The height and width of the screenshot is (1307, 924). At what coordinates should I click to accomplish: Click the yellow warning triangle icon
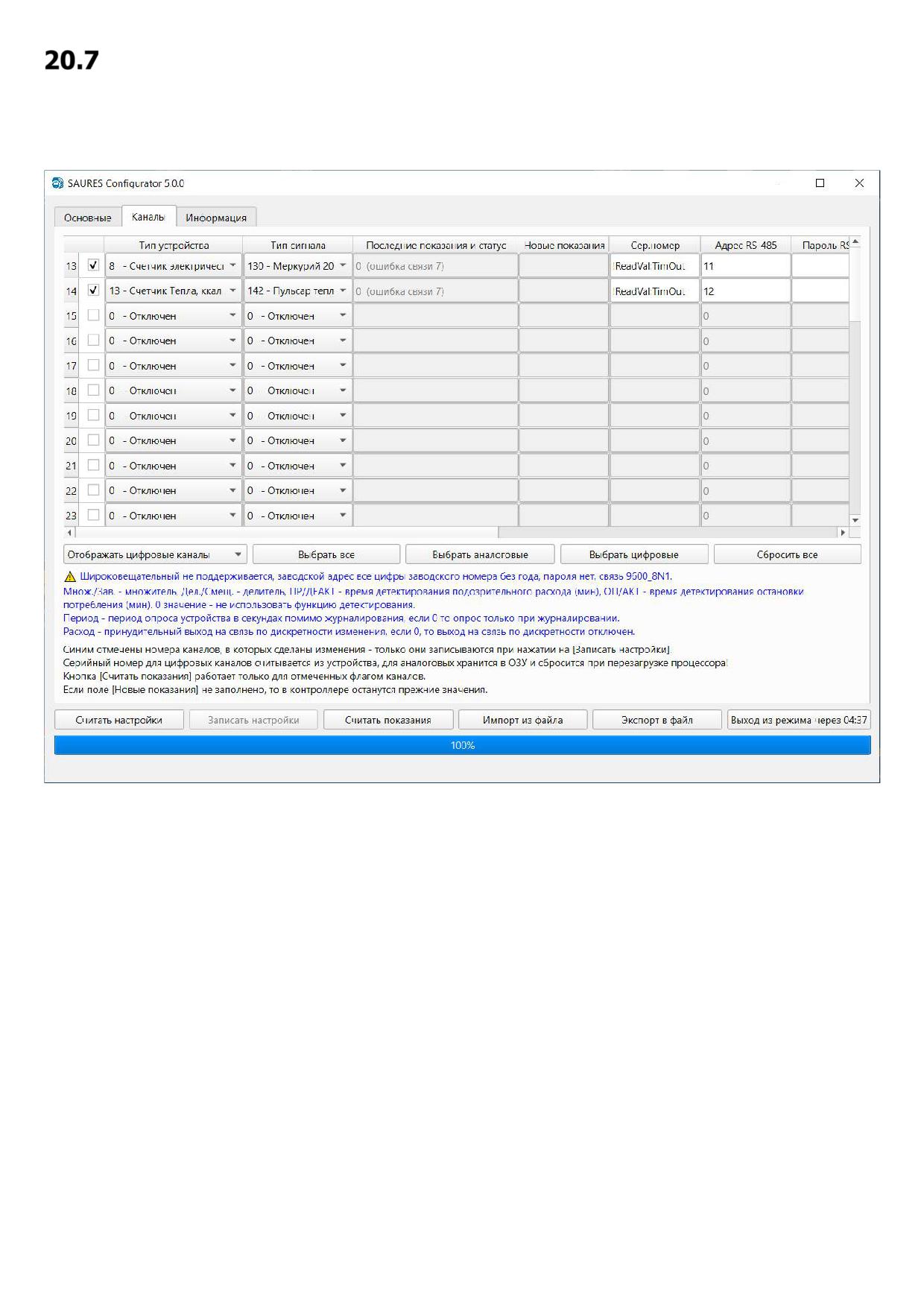tap(70, 577)
